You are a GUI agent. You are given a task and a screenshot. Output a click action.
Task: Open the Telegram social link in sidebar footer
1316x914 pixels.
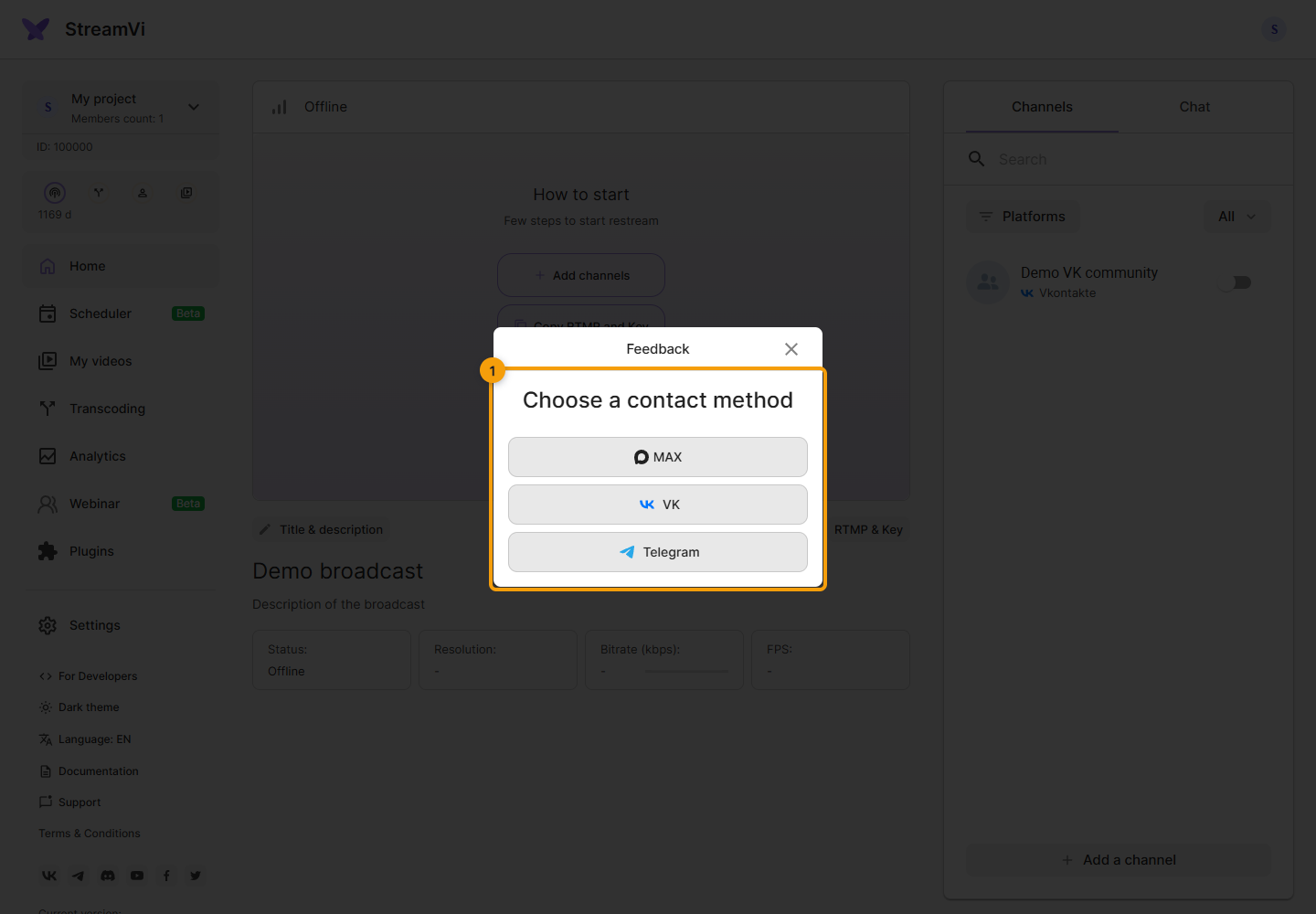[79, 876]
